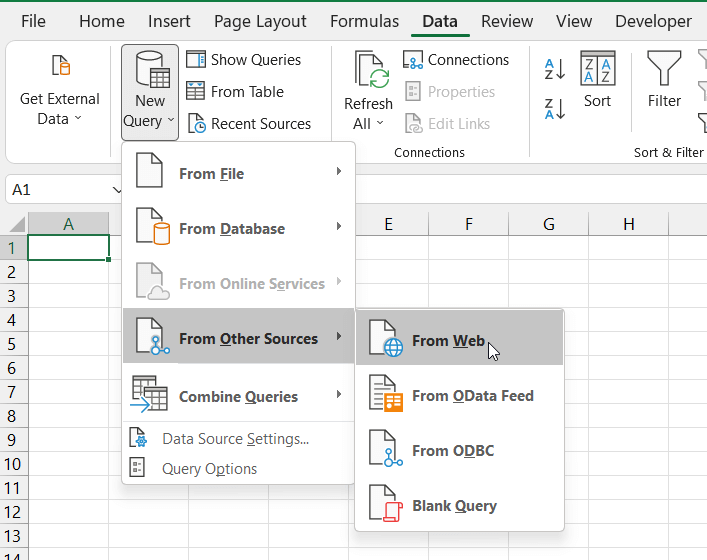
Task: Click the Connections icon
Action: [413, 60]
